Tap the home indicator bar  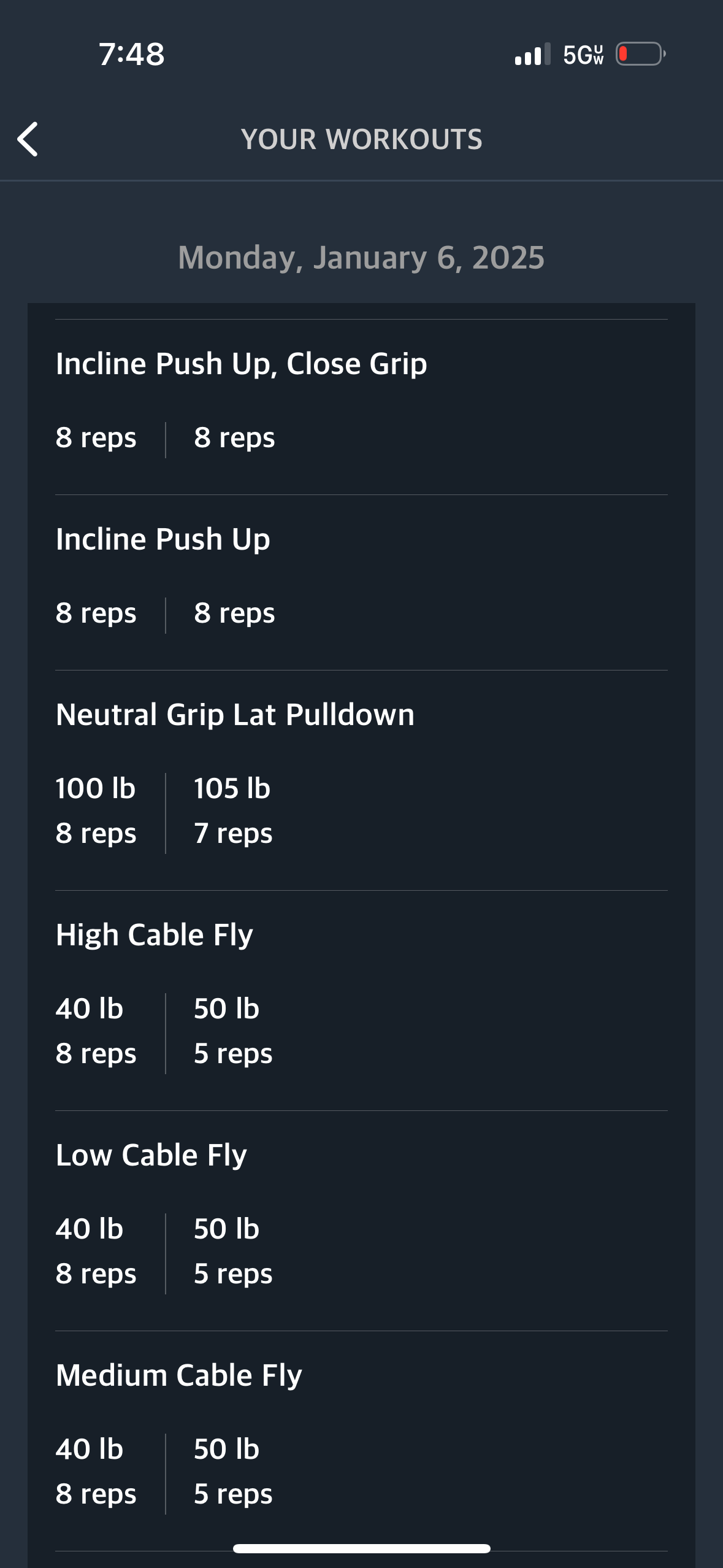pyautogui.click(x=362, y=1548)
